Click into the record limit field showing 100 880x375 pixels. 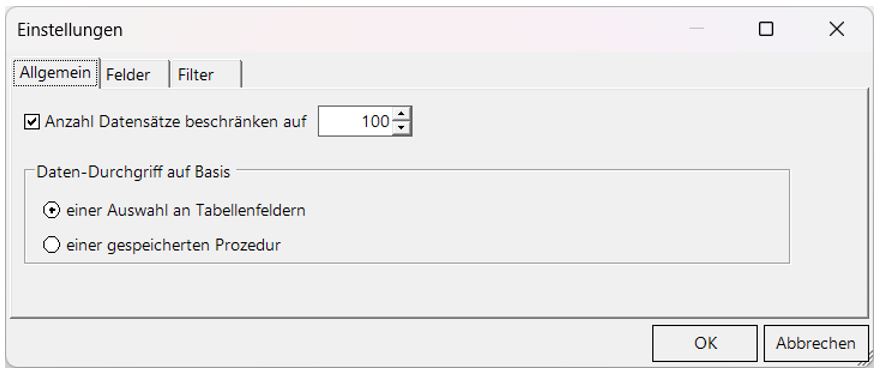pos(356,121)
